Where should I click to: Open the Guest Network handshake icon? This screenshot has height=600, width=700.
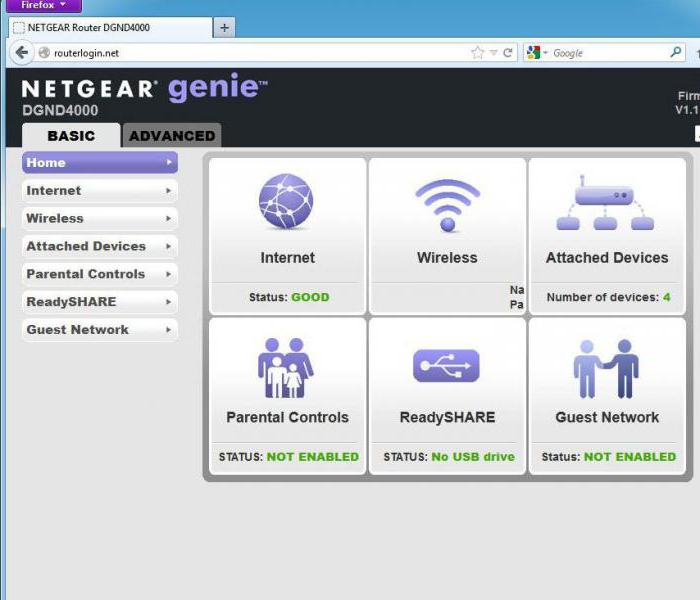click(606, 367)
